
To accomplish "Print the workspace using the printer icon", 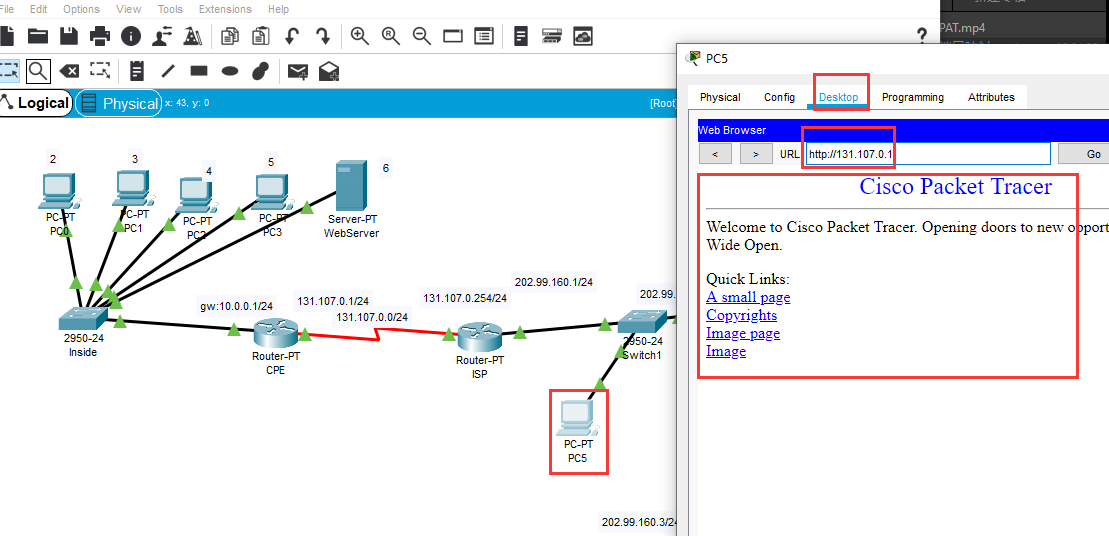I will click(100, 36).
